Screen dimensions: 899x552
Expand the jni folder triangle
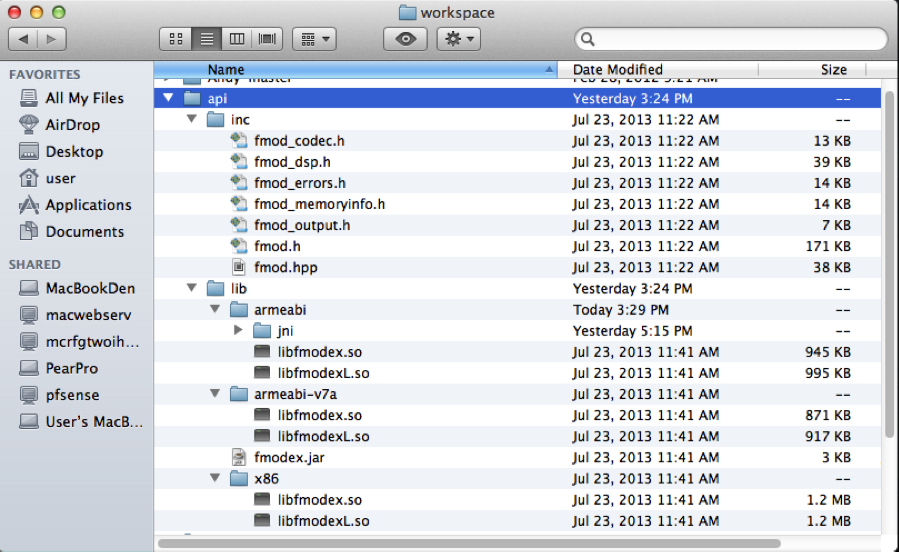coord(238,330)
